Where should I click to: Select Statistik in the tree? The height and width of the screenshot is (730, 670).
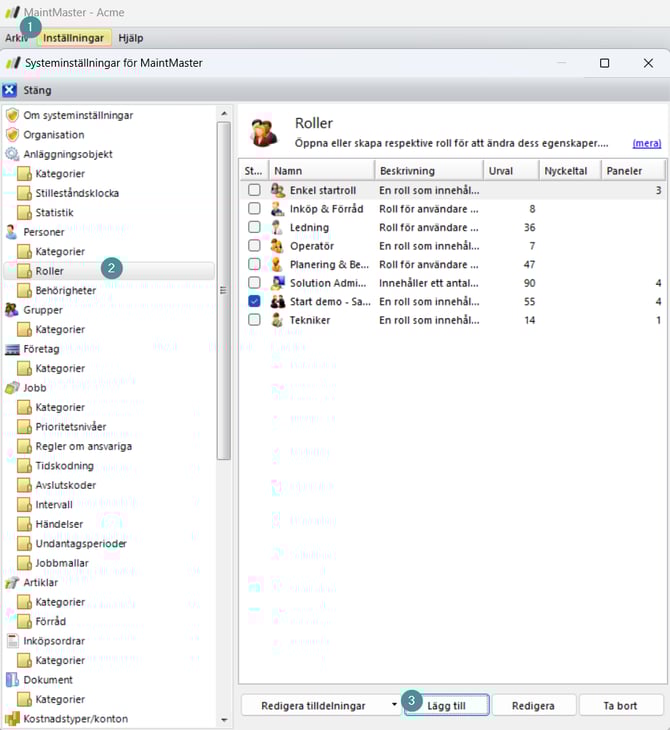(54, 212)
